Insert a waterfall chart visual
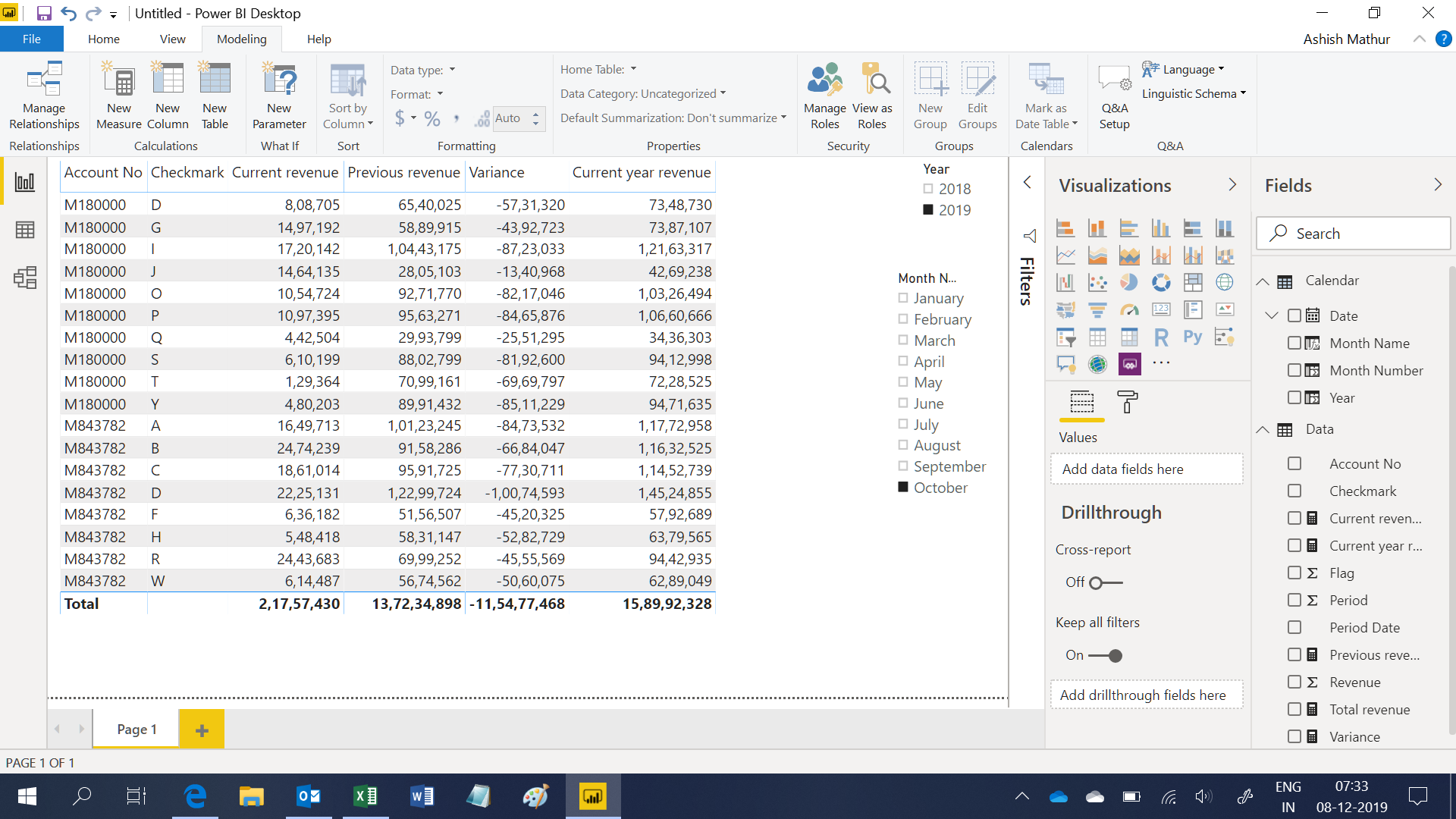Viewport: 1456px width, 819px height. coord(1065,283)
